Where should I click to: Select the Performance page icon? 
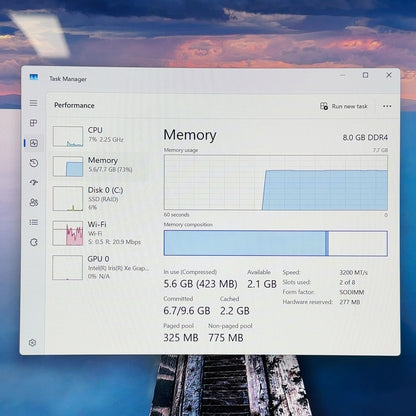(34, 143)
